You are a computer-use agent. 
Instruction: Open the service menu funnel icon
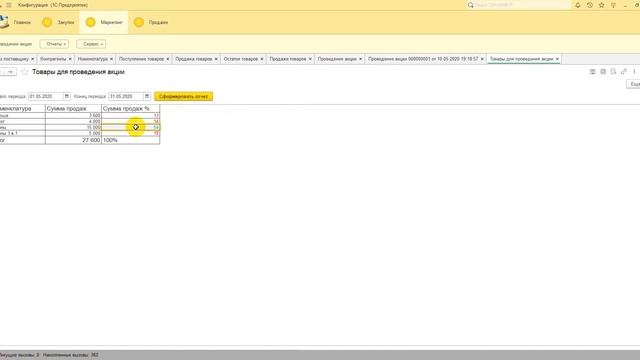click(x=613, y=5)
